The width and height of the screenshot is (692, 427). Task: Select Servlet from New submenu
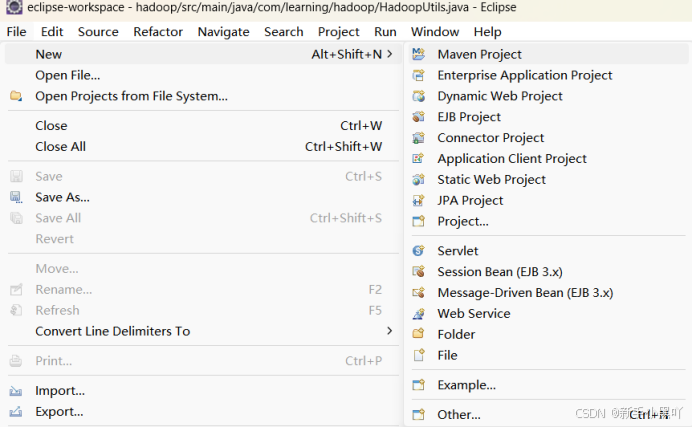pyautogui.click(x=548, y=251)
